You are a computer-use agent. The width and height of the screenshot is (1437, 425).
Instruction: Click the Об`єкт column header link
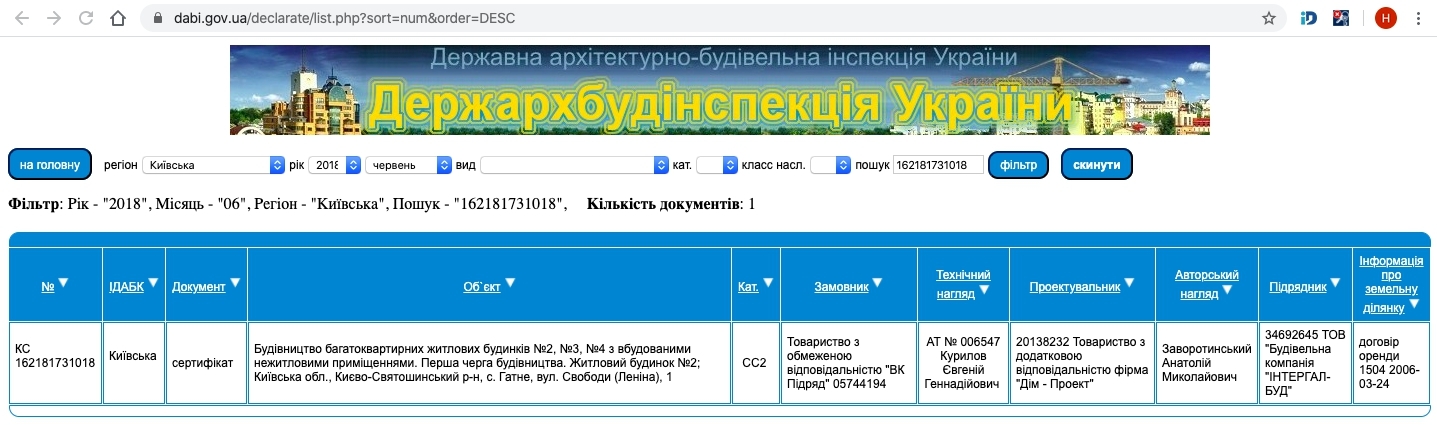click(482, 287)
